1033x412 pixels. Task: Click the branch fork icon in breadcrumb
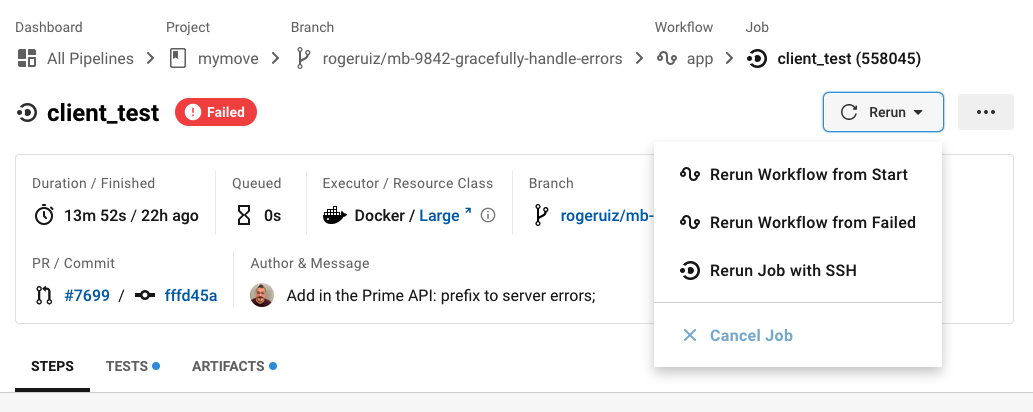click(303, 58)
